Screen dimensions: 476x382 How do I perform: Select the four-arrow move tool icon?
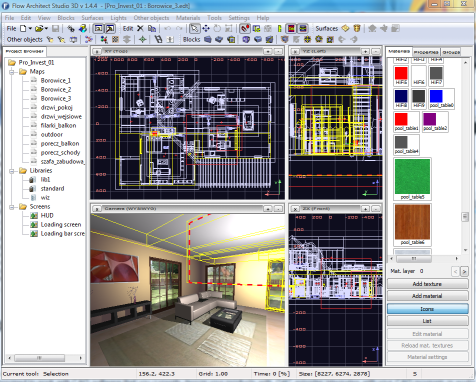[206, 29]
